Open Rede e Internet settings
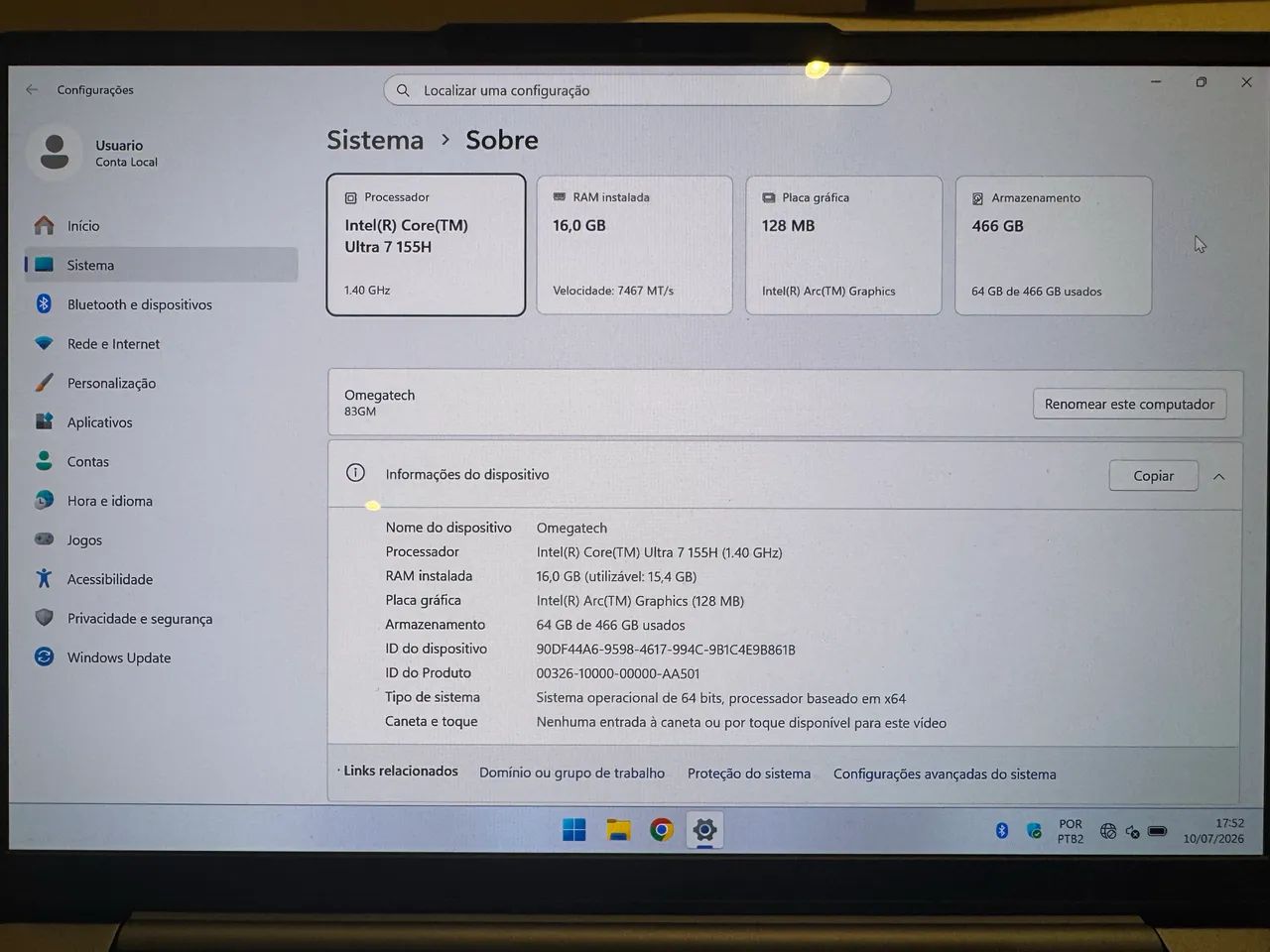Viewport: 1270px width, 952px height. pos(161,344)
